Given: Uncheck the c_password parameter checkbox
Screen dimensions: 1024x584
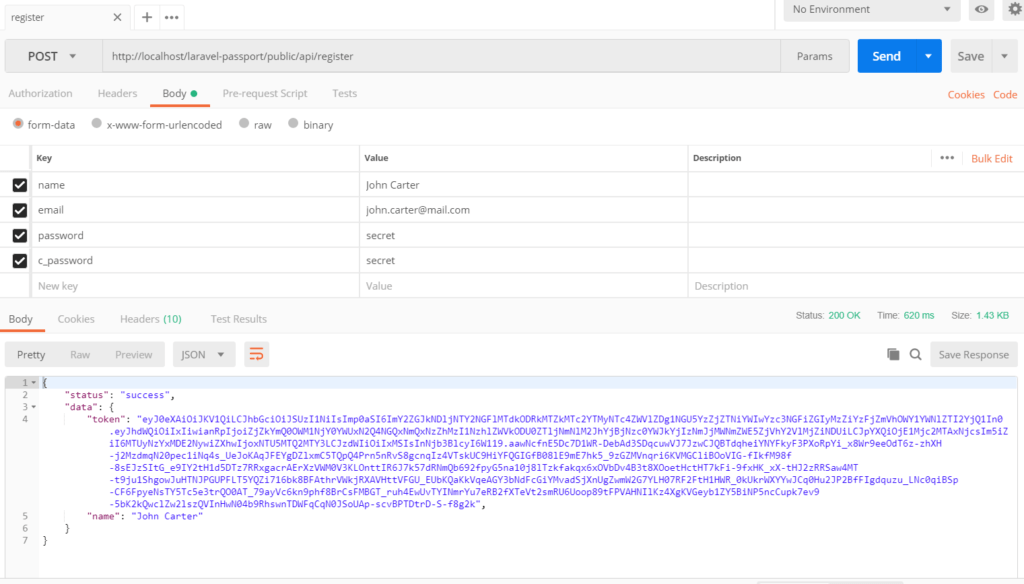Looking at the screenshot, I should tap(20, 261).
